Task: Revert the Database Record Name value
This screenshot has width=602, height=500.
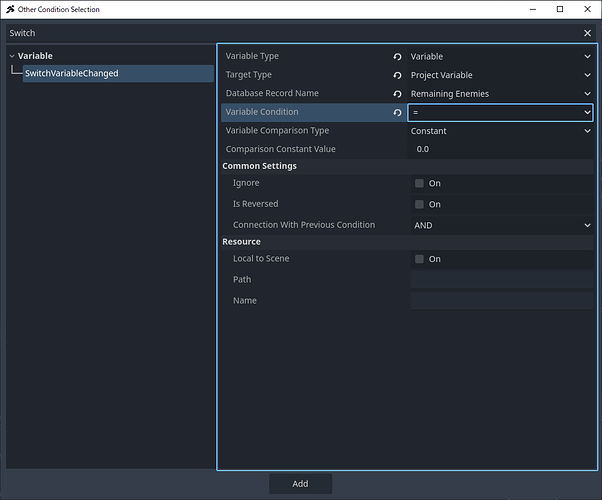Action: coord(398,94)
